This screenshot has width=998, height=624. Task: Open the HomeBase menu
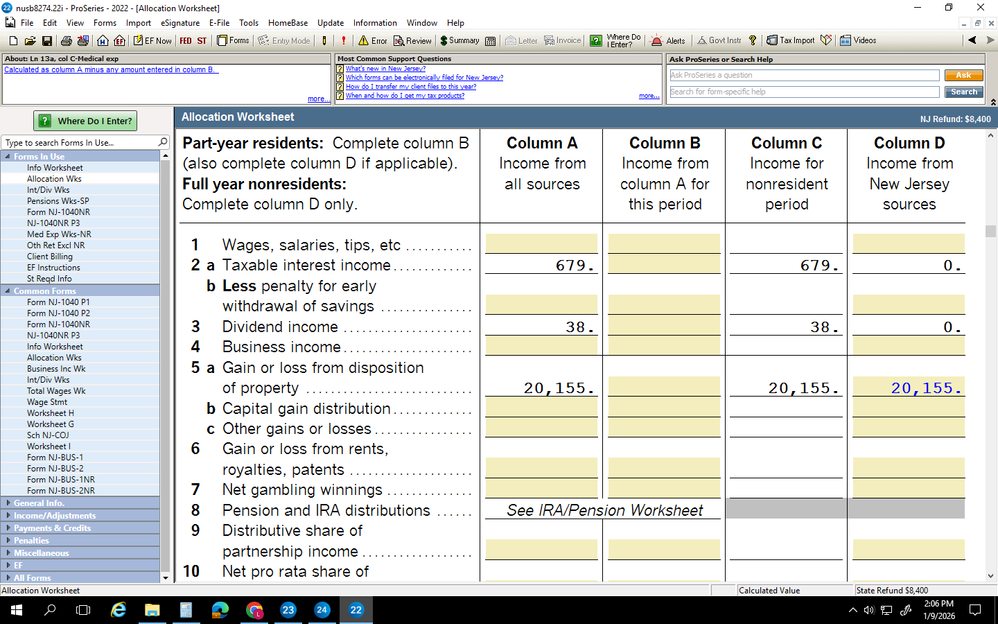[x=288, y=22]
